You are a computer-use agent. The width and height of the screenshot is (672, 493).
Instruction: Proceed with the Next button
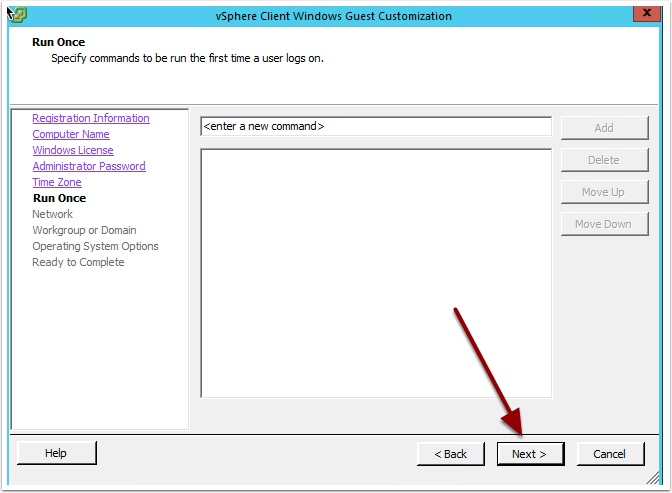[531, 454]
